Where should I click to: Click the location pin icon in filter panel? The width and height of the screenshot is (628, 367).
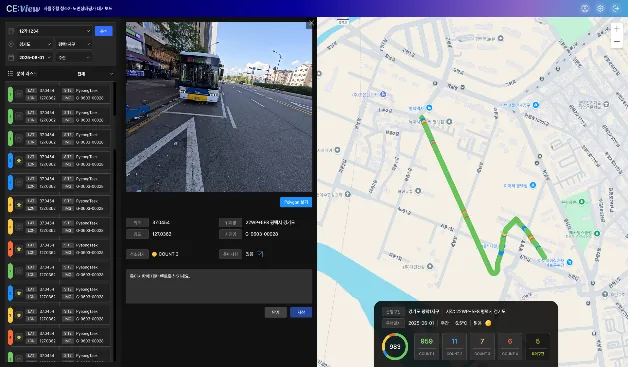click(11, 44)
